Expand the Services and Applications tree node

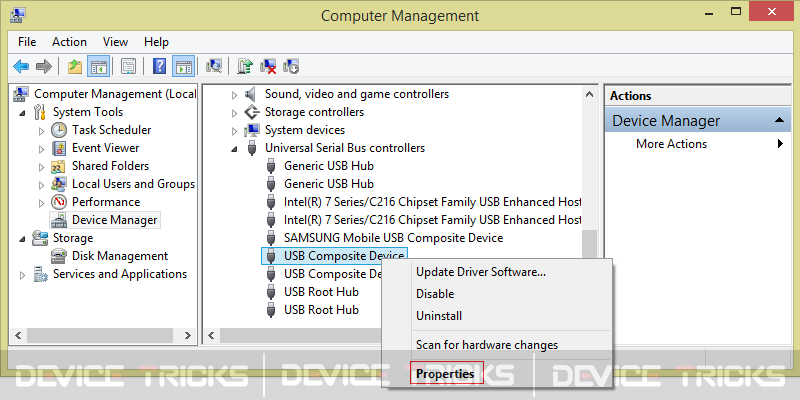click(x=22, y=274)
